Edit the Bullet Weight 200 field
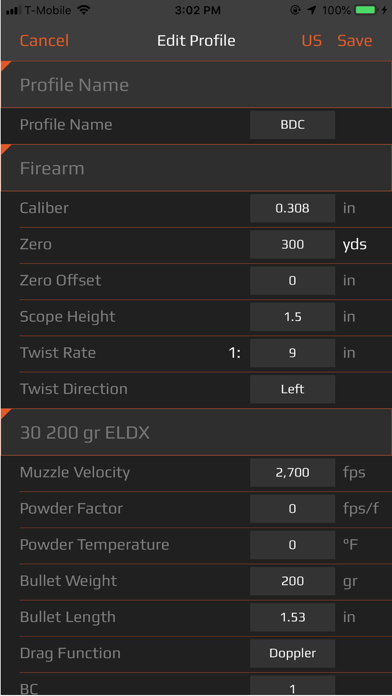 [293, 581]
